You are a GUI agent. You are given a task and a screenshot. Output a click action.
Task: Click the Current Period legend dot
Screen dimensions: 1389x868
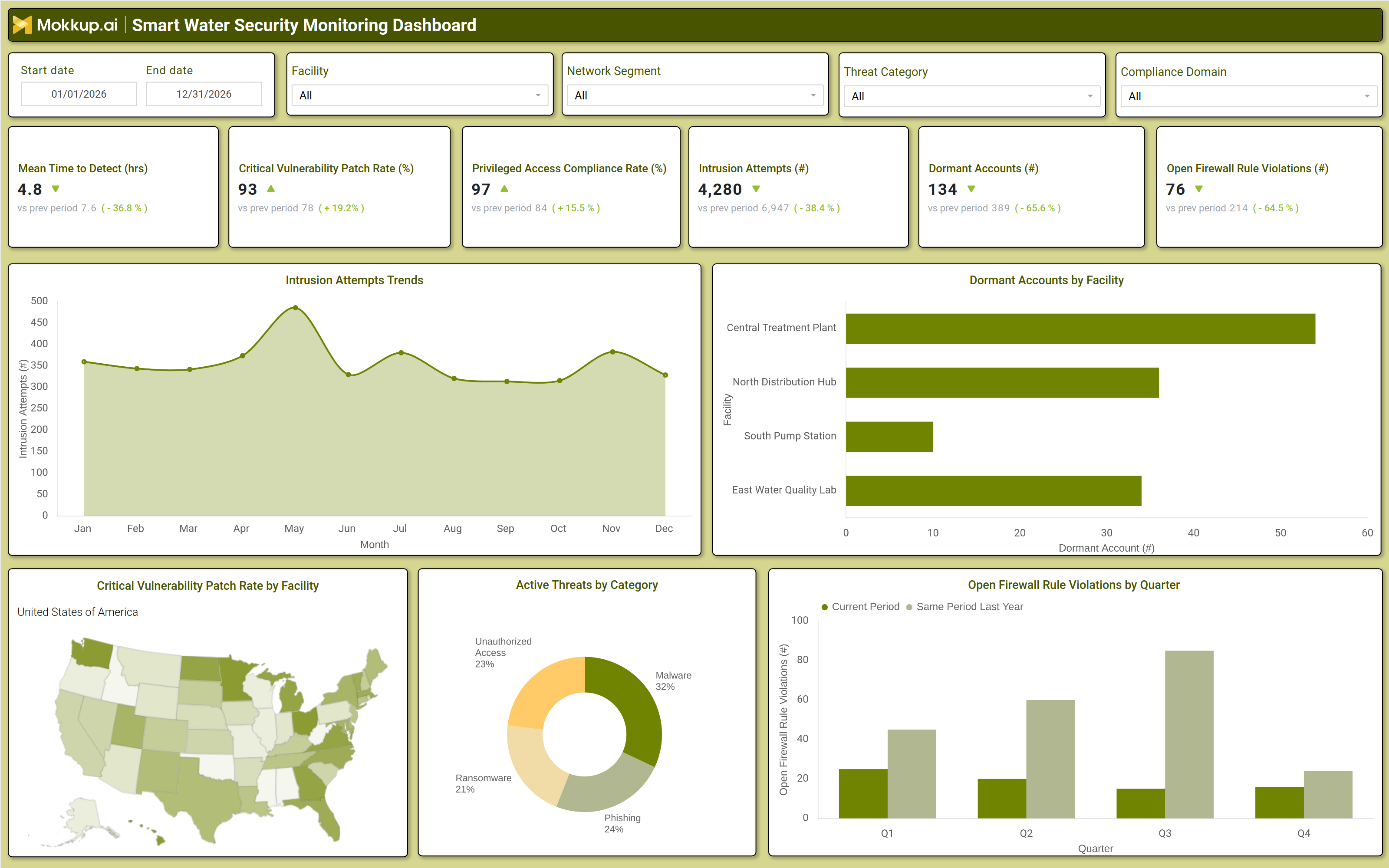825,607
